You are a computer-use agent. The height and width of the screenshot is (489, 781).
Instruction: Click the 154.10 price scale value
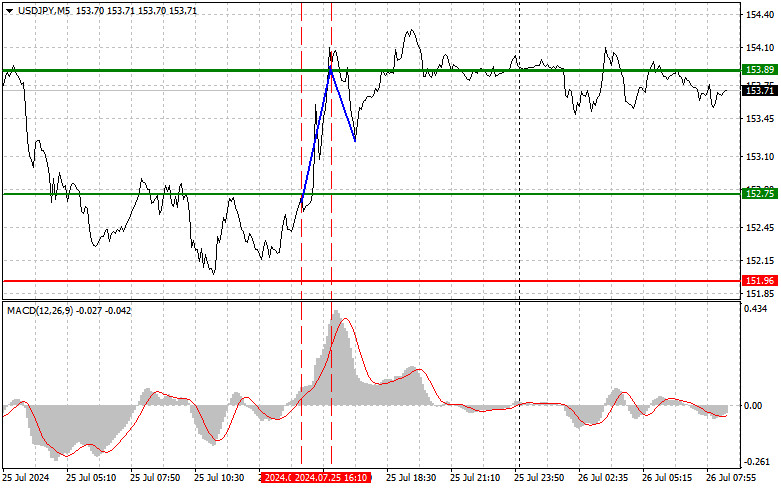pyautogui.click(x=760, y=48)
